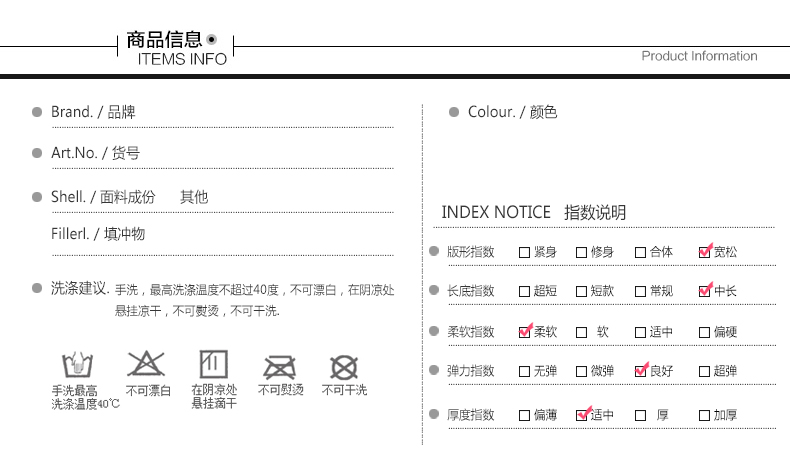Click the Shell. / 面料成份 label
Viewport: 790px width, 460px height.
pyautogui.click(x=103, y=197)
